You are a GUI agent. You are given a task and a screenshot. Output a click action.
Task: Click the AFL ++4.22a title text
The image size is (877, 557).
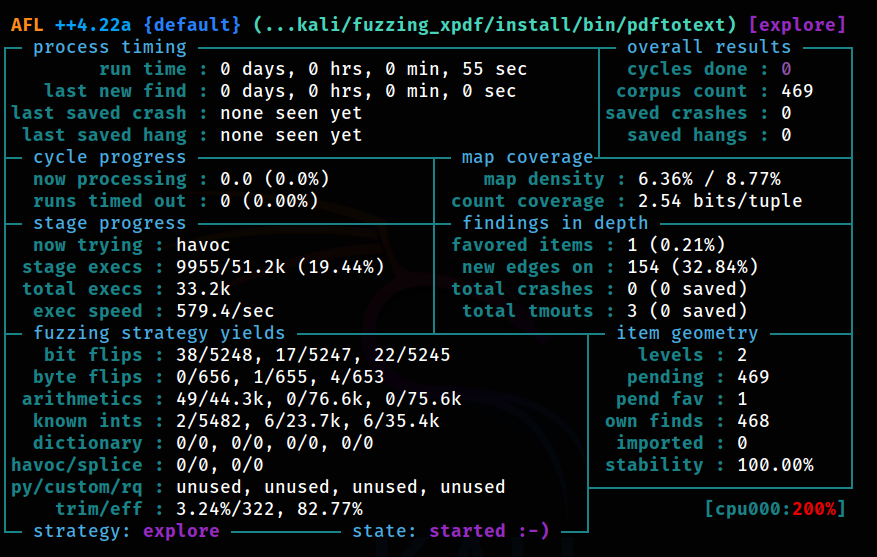[x=71, y=25]
